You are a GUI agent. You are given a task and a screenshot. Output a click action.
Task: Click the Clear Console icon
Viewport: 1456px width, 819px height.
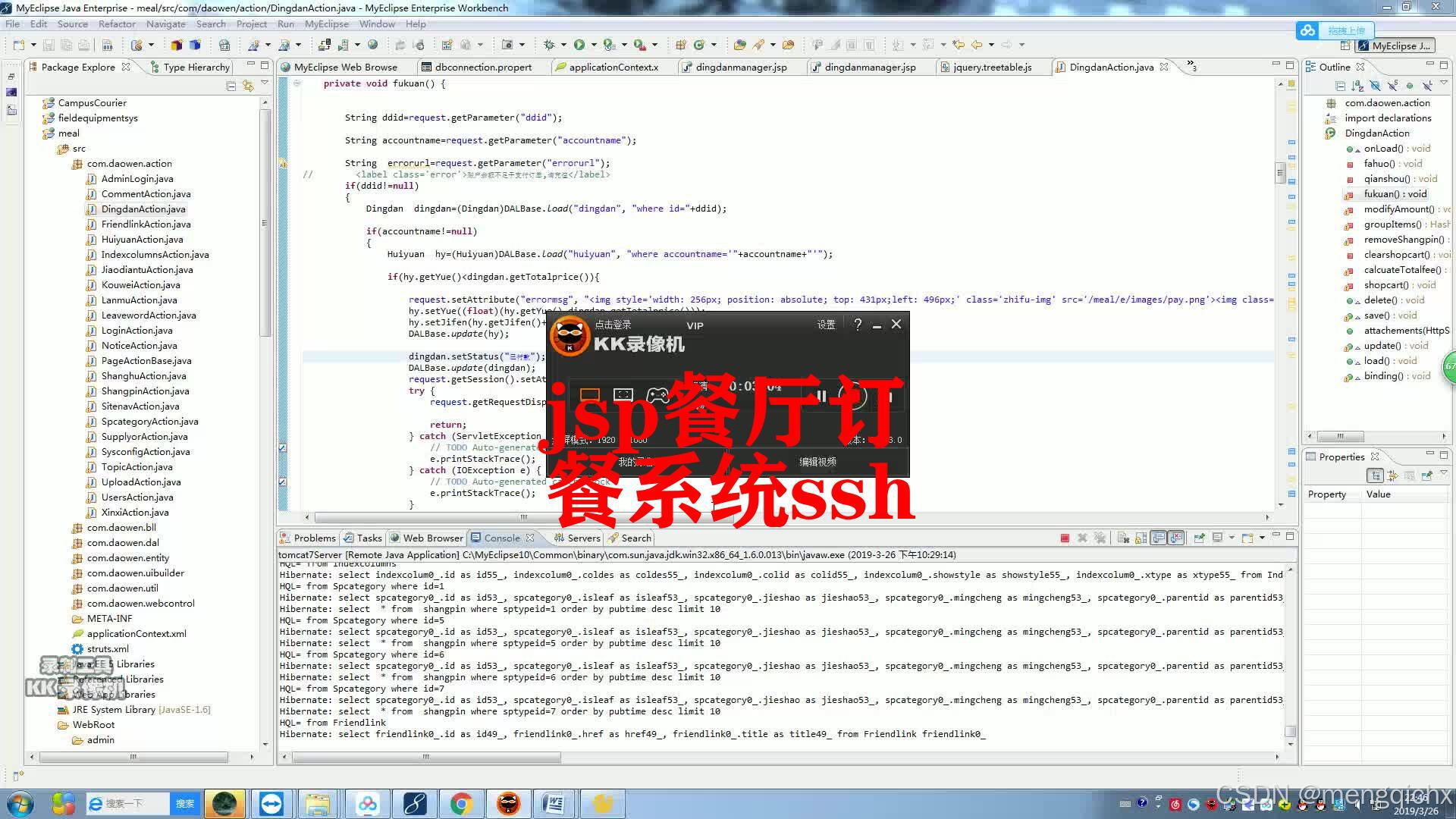coord(1123,538)
